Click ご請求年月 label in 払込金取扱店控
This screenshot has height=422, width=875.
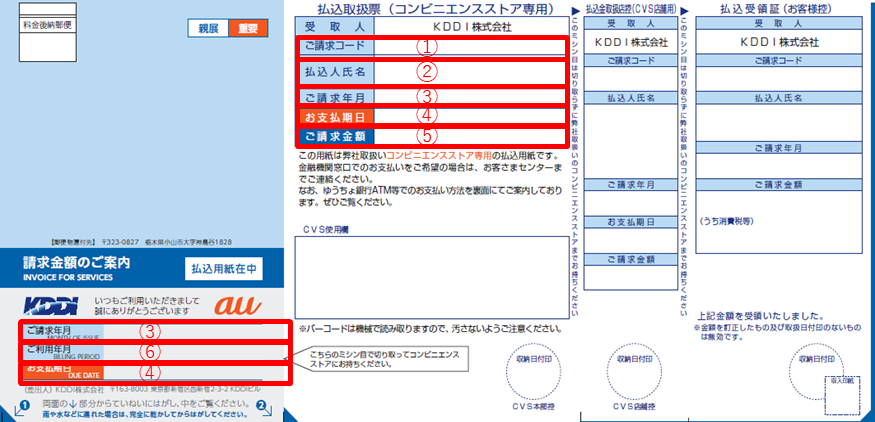pyautogui.click(x=631, y=185)
